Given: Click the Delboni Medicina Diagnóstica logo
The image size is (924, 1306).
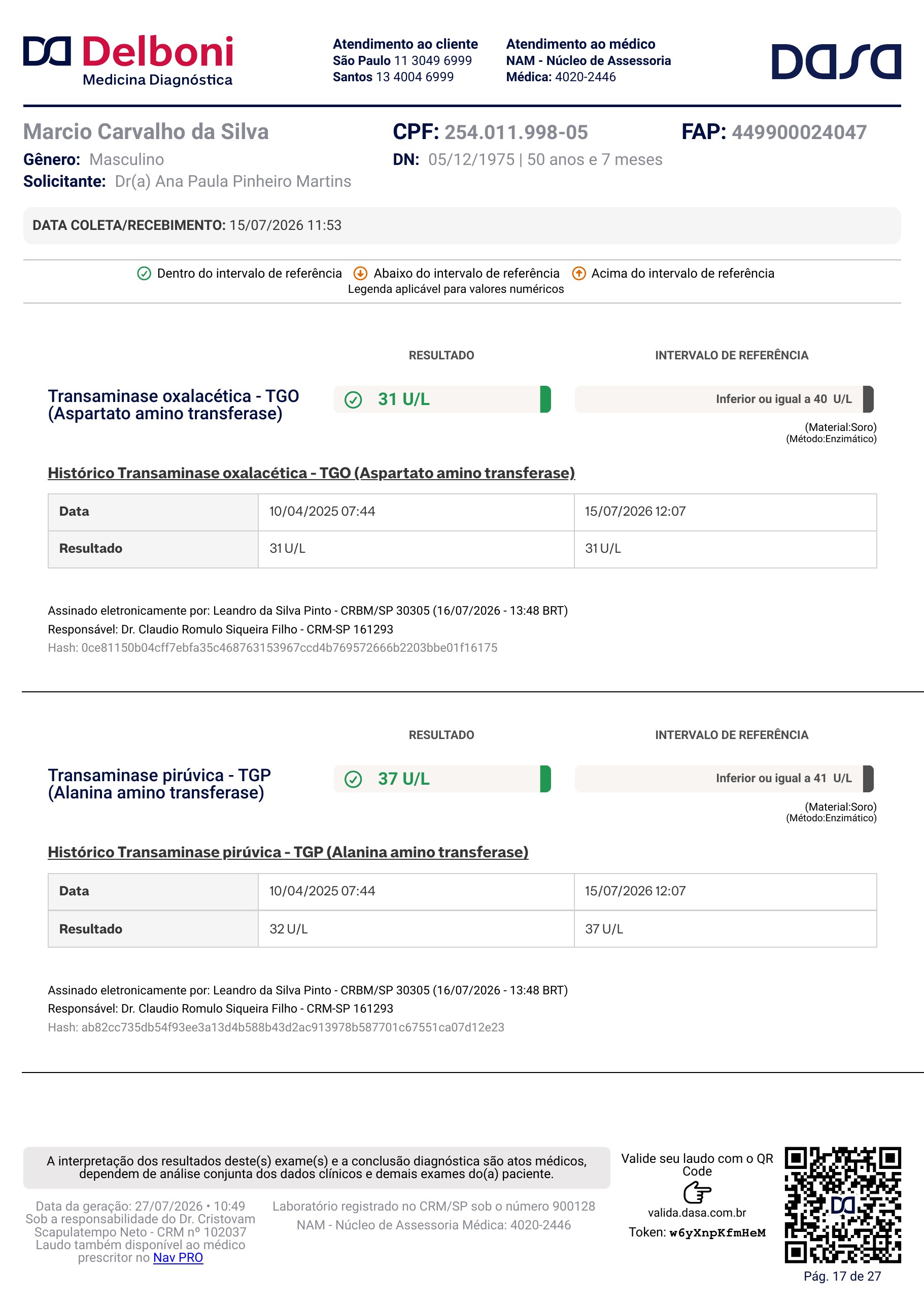Looking at the screenshot, I should 128,61.
